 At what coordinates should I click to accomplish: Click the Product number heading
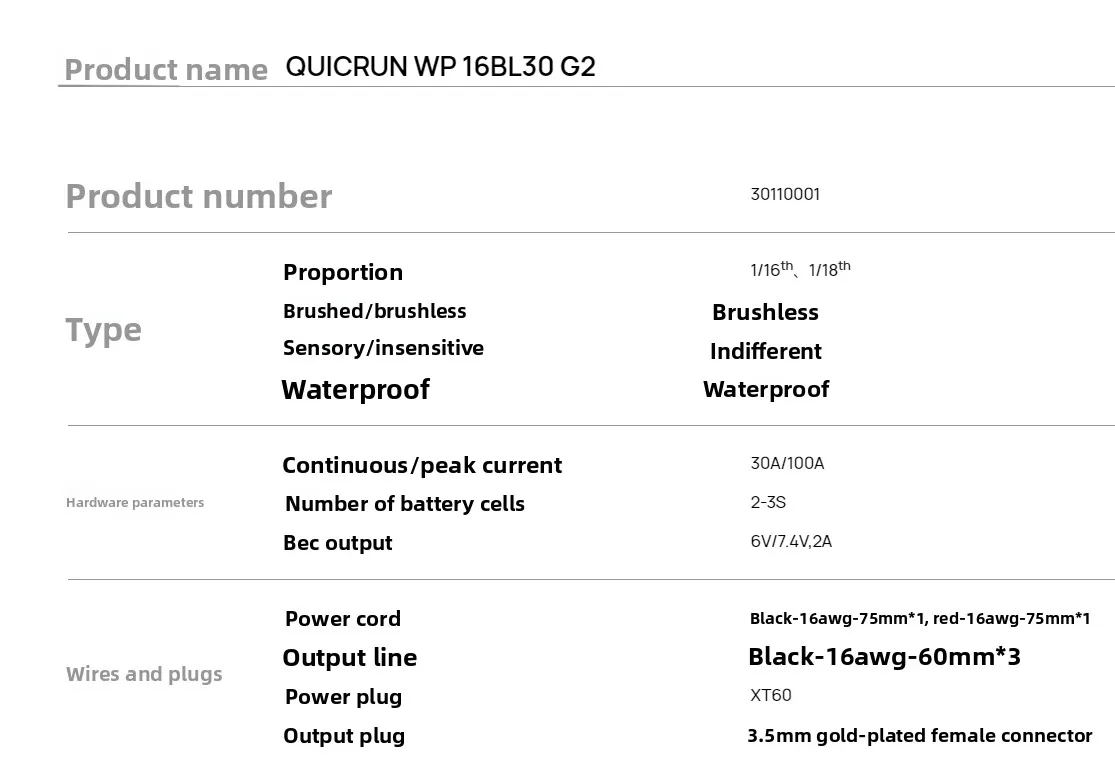pyautogui.click(x=198, y=196)
